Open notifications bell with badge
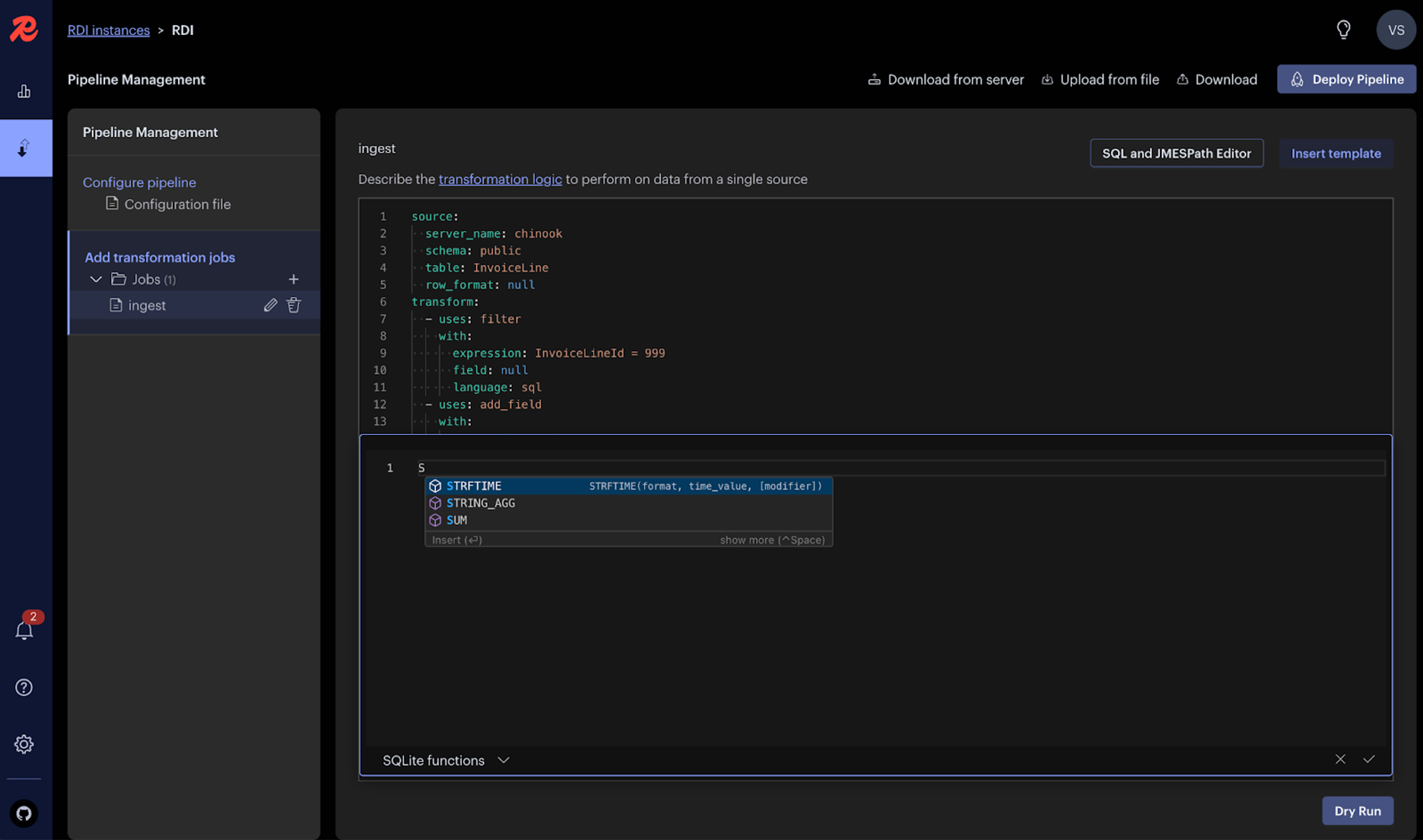The width and height of the screenshot is (1423, 840). tap(24, 630)
